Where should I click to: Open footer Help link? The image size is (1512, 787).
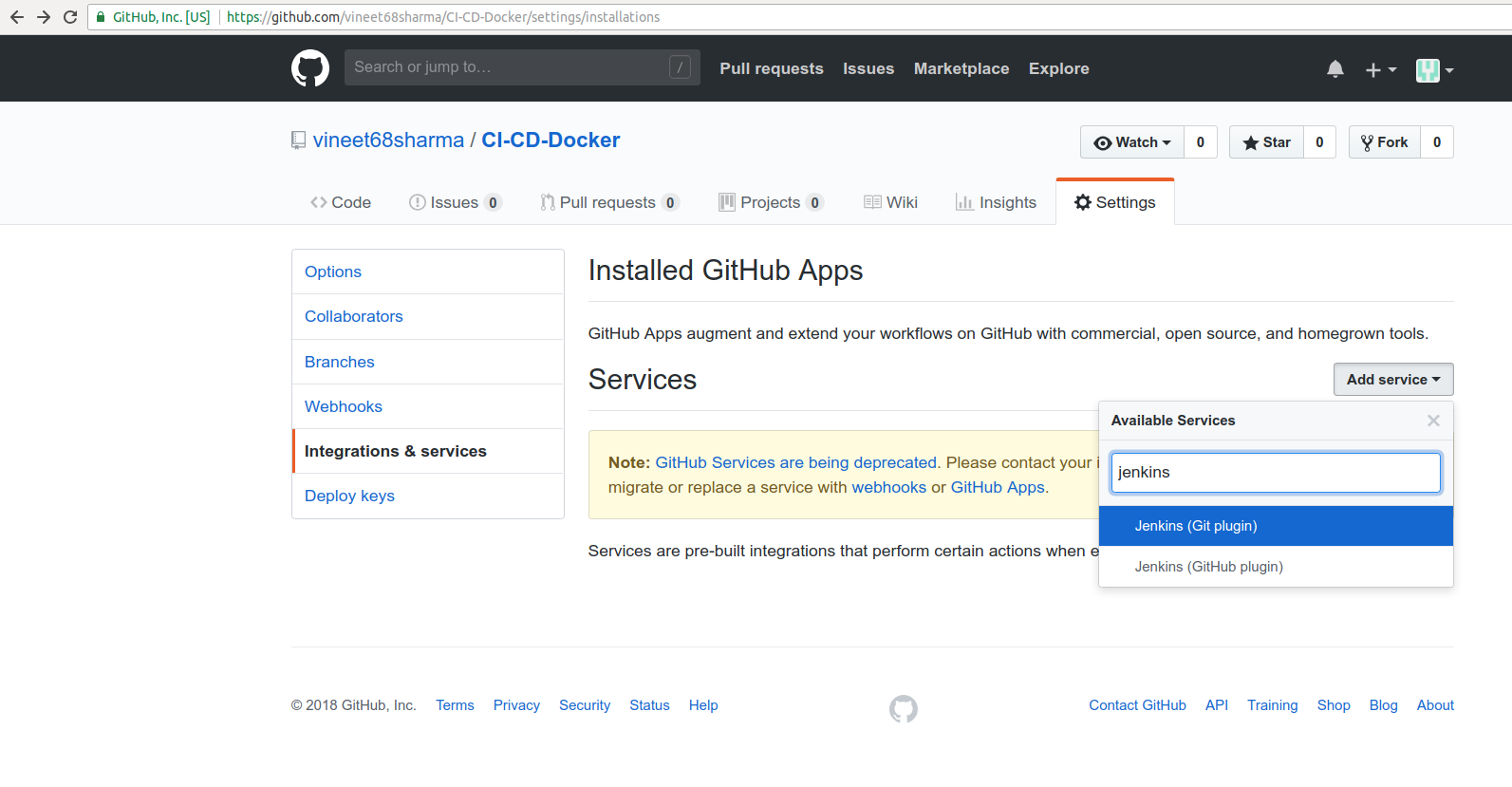[x=703, y=705]
